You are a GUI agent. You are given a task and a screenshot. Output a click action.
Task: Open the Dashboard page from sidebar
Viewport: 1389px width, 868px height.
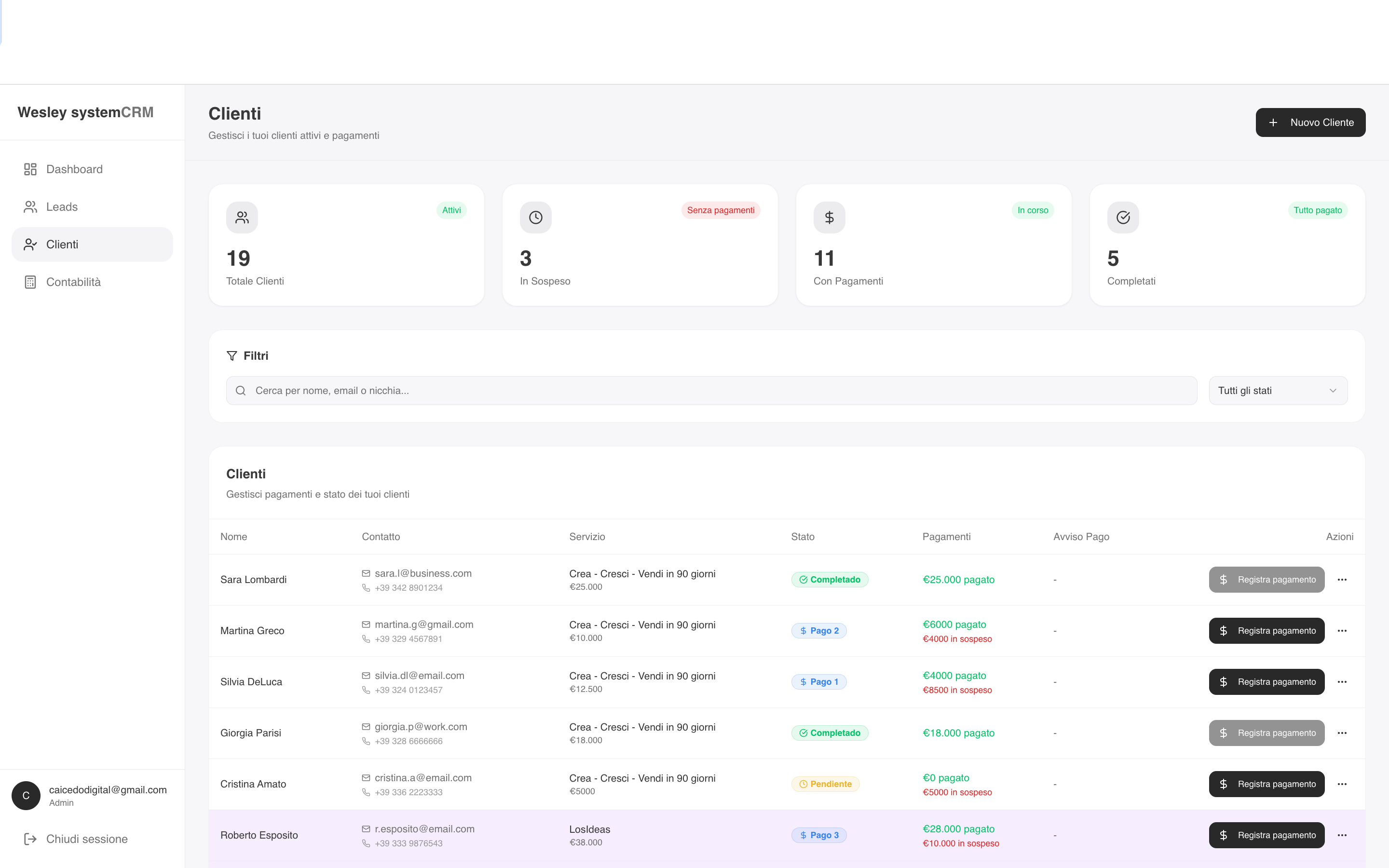coord(92,169)
